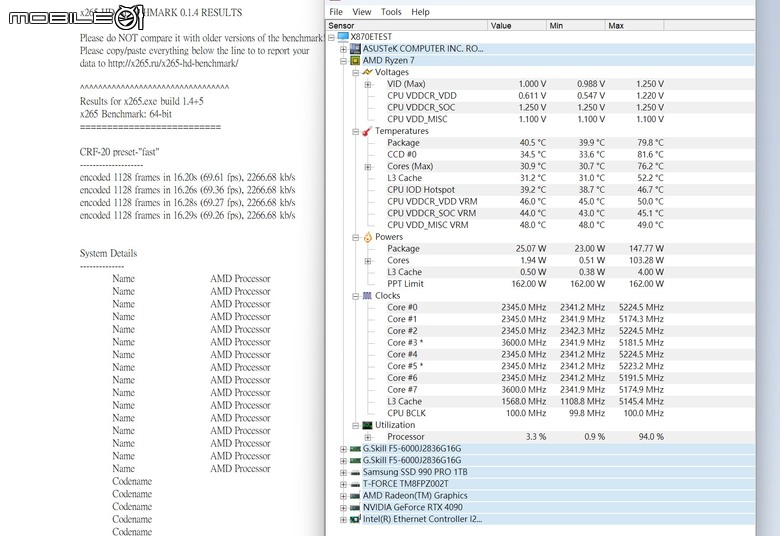The height and width of the screenshot is (536, 780).
Task: Select the Core #3 * clock row
Action: (x=525, y=343)
